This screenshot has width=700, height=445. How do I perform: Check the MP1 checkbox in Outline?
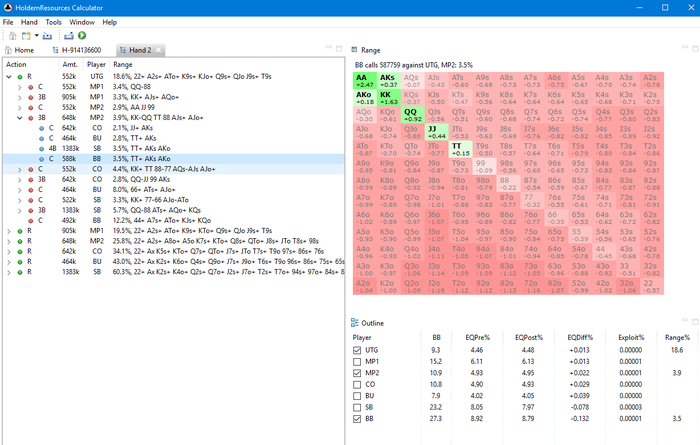357,362
